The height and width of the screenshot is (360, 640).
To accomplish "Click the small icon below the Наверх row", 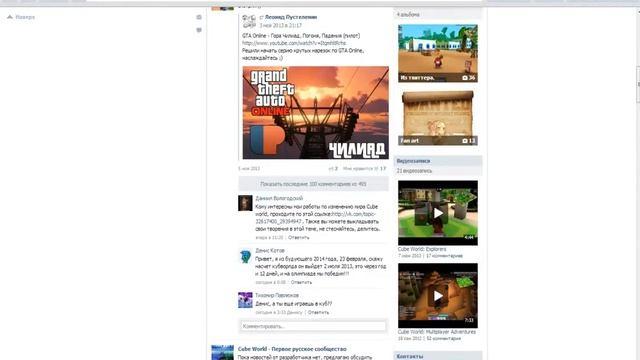I will point(199,30).
